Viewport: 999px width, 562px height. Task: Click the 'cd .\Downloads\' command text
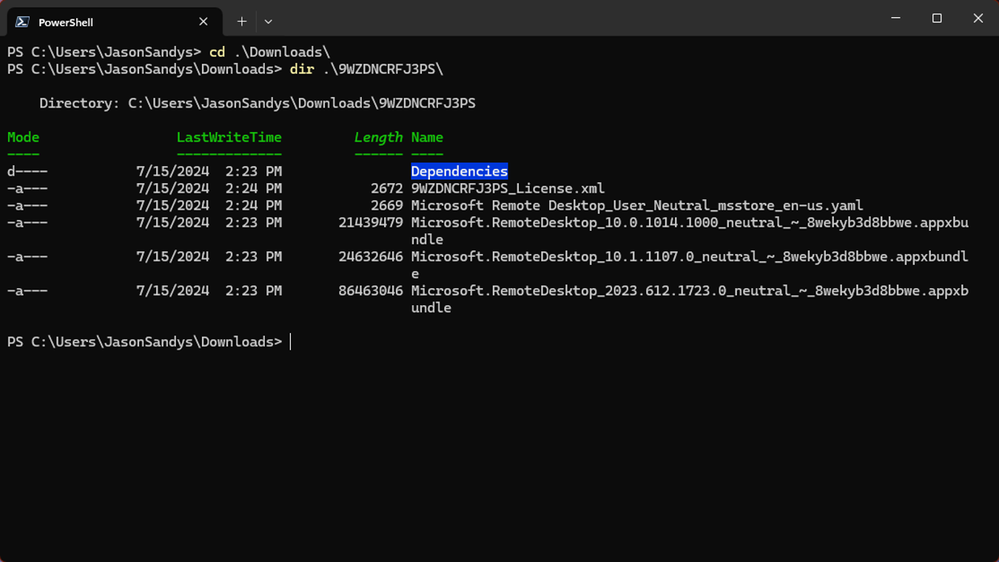click(270, 52)
